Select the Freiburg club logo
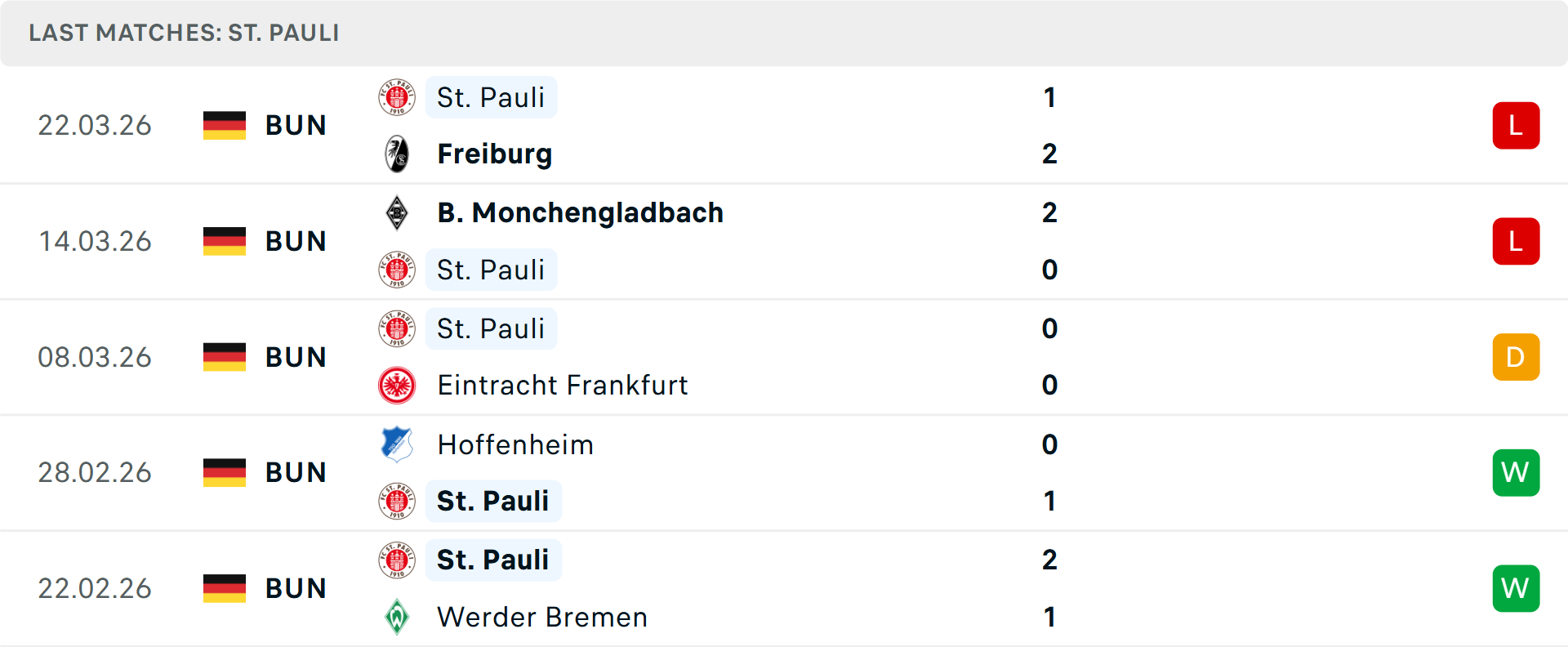Viewport: 1568px width, 647px height. click(x=398, y=154)
